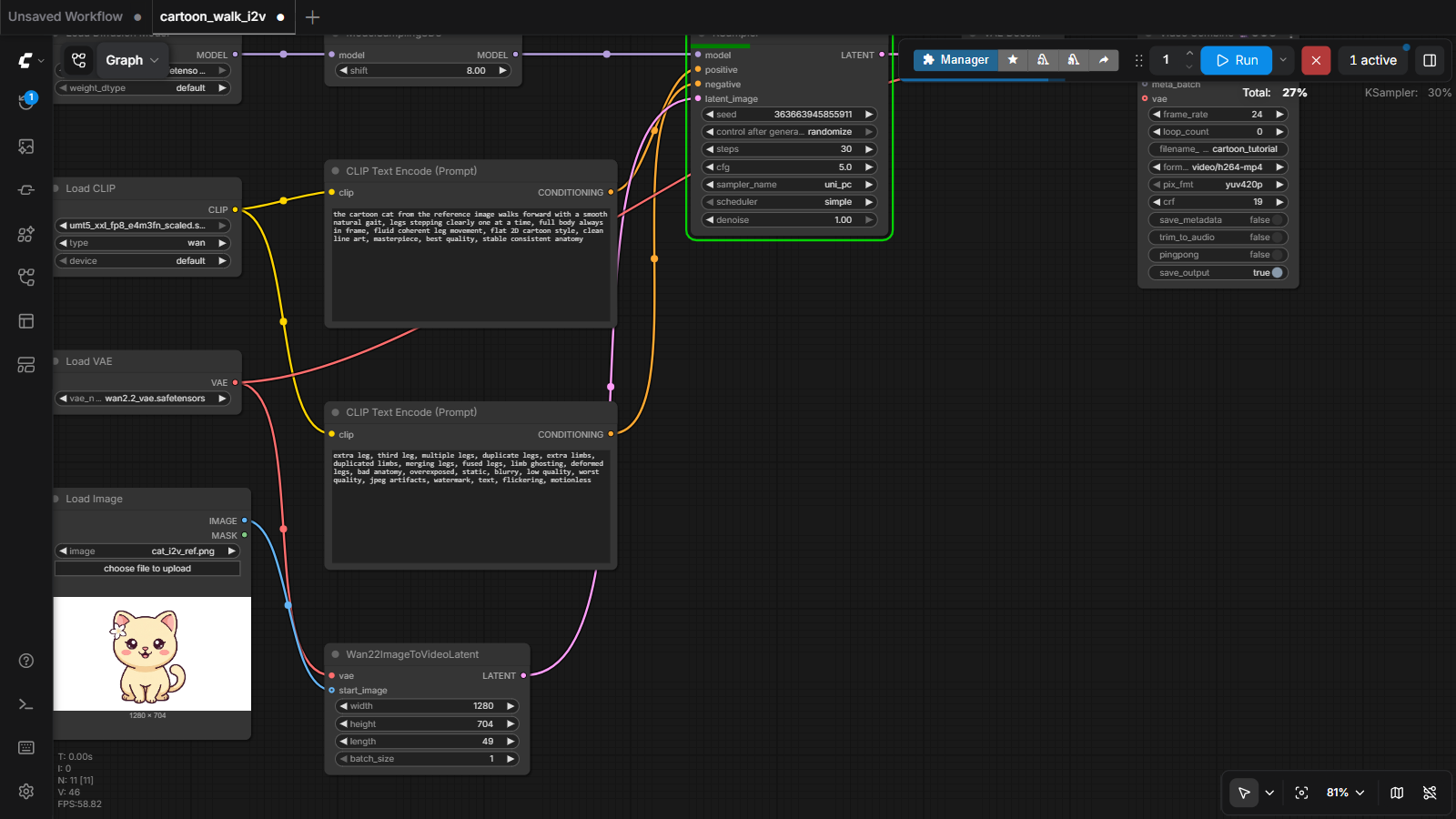Toggle the right side panel icon
The width and height of the screenshot is (1456, 819).
(x=1430, y=60)
